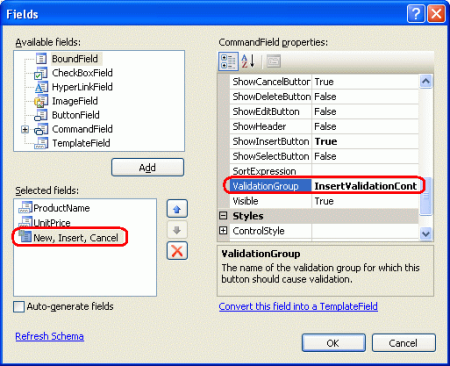Screen dimensions: 450x366
Task: Select the ImageField icon in available fields
Action: point(41,101)
